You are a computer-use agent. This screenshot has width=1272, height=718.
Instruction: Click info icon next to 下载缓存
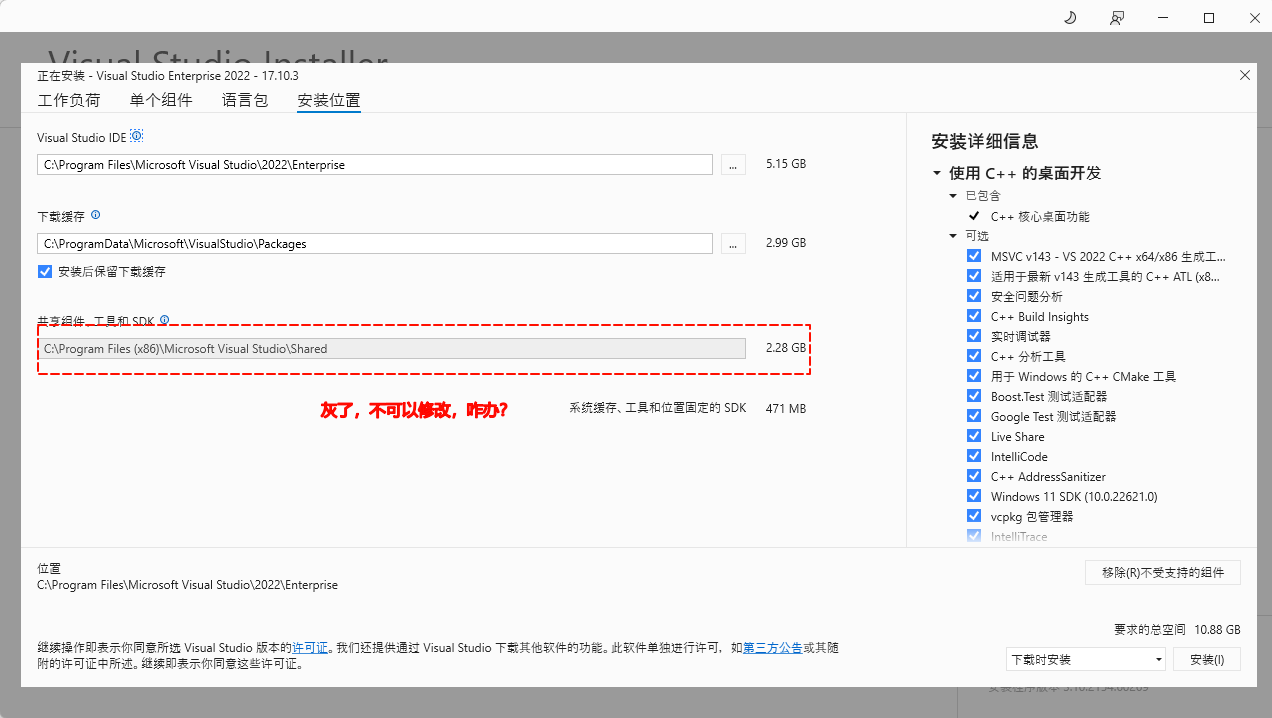coord(96,215)
